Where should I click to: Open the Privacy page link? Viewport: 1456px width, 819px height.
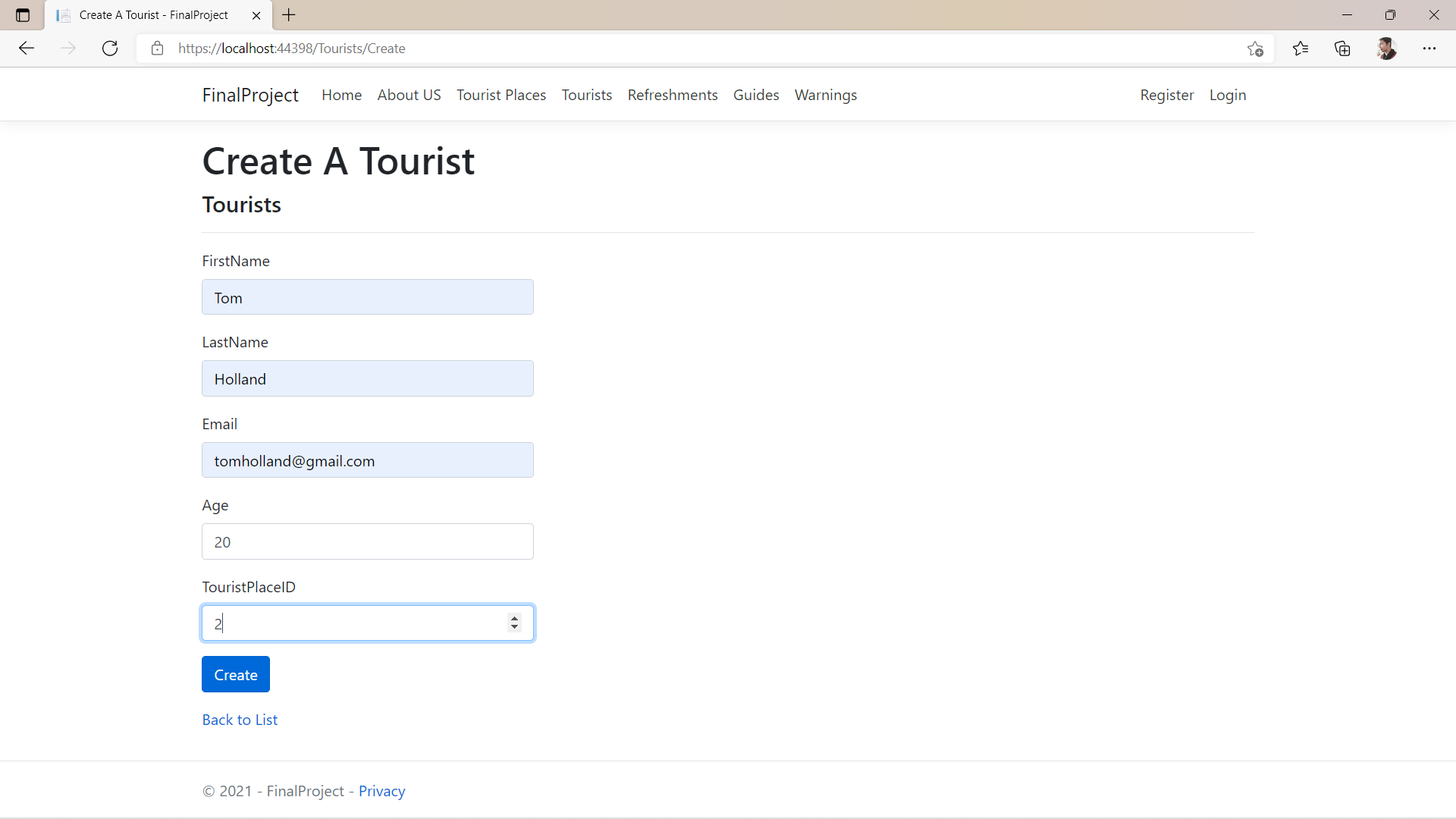[381, 790]
